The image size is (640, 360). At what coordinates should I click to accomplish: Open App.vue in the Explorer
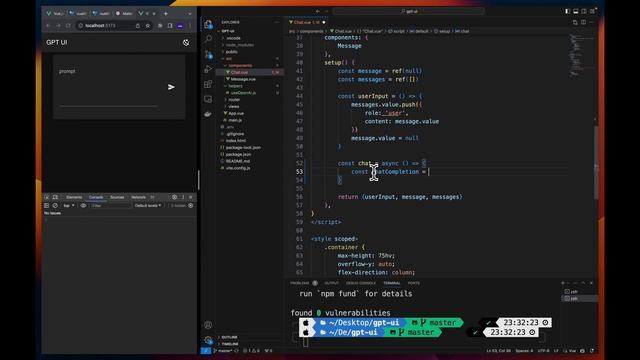[x=236, y=113]
